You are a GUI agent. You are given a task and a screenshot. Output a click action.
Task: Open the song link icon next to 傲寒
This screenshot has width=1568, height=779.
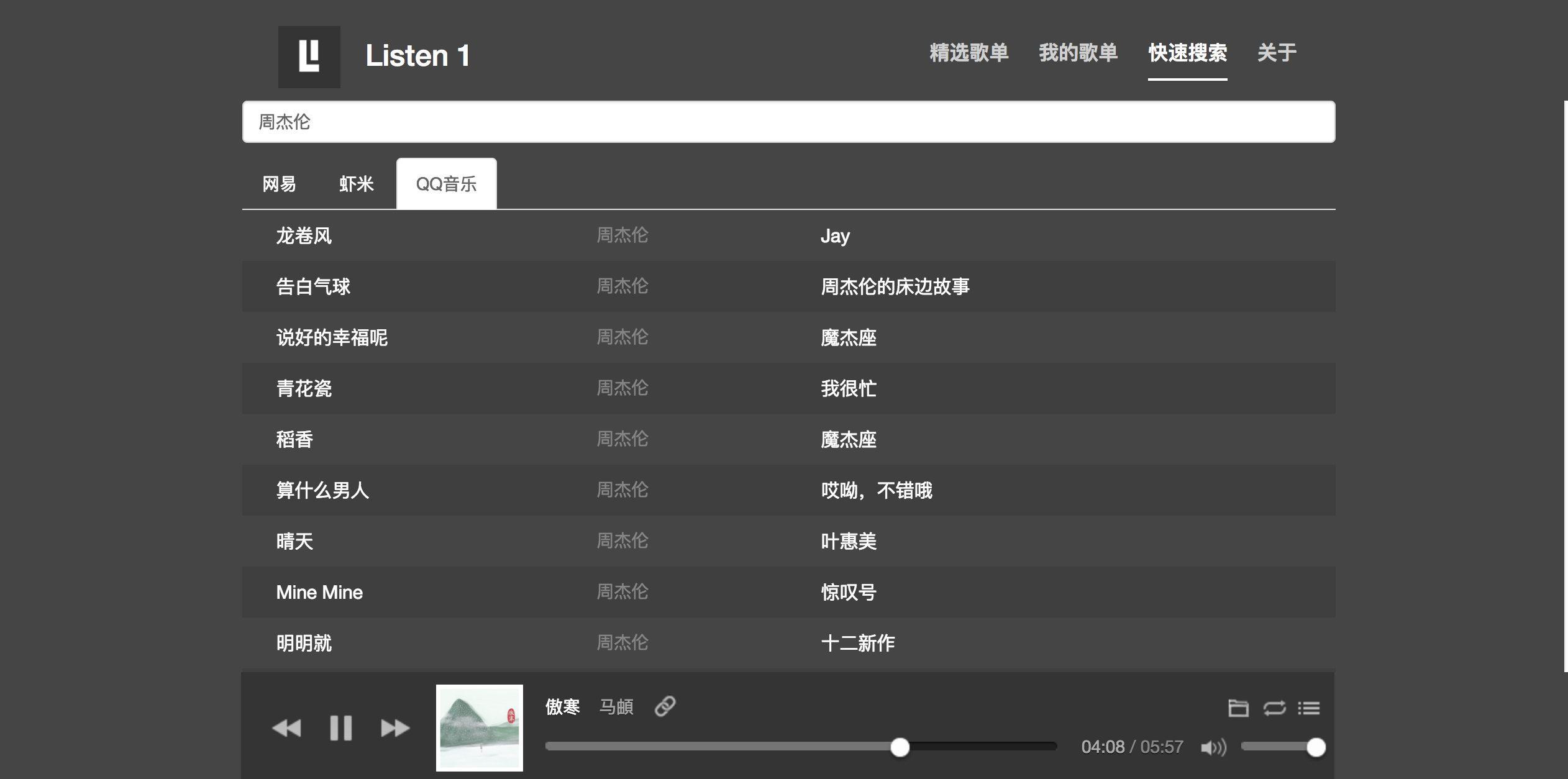coord(666,706)
